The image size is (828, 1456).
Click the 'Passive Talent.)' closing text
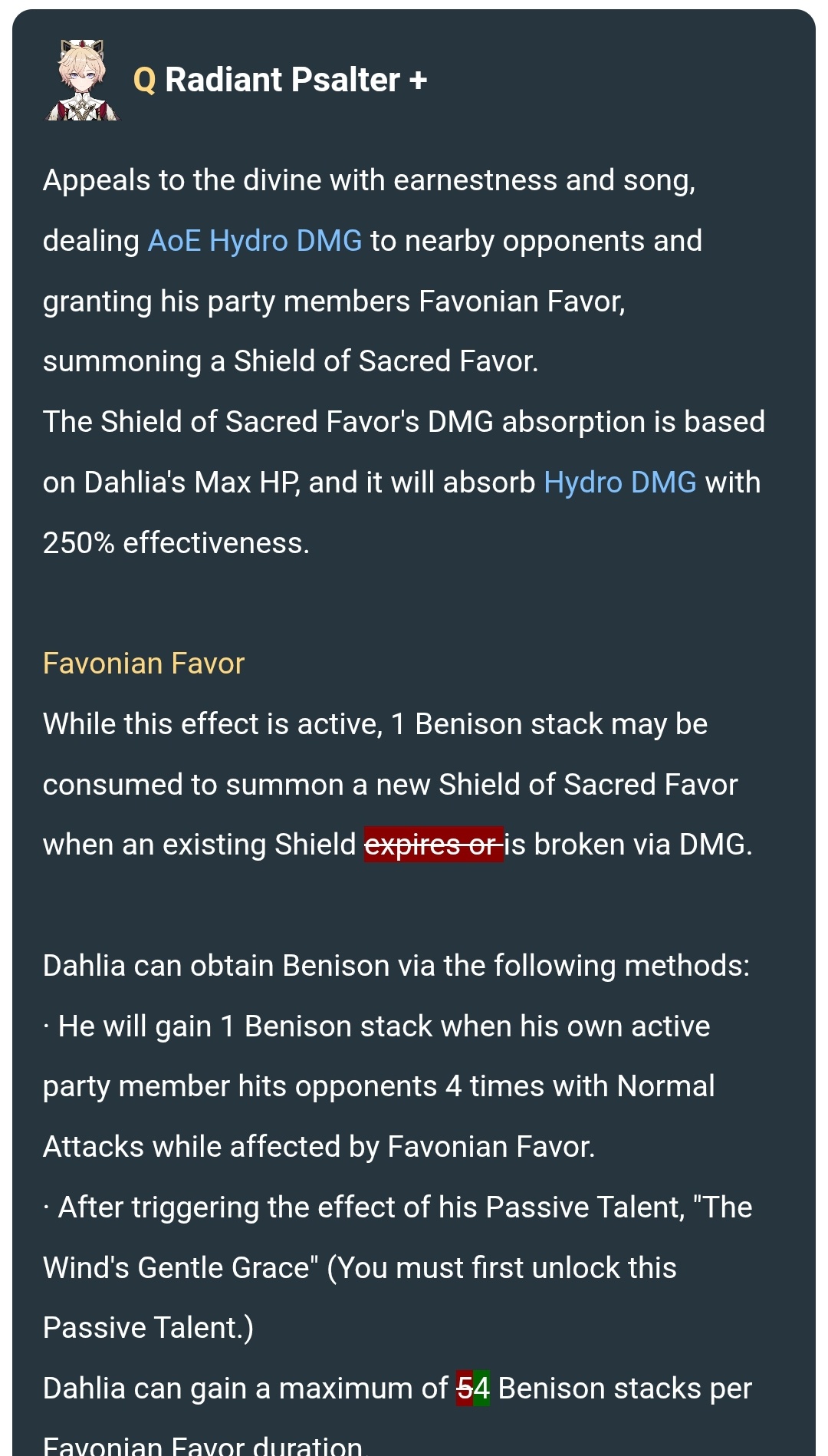148,1328
